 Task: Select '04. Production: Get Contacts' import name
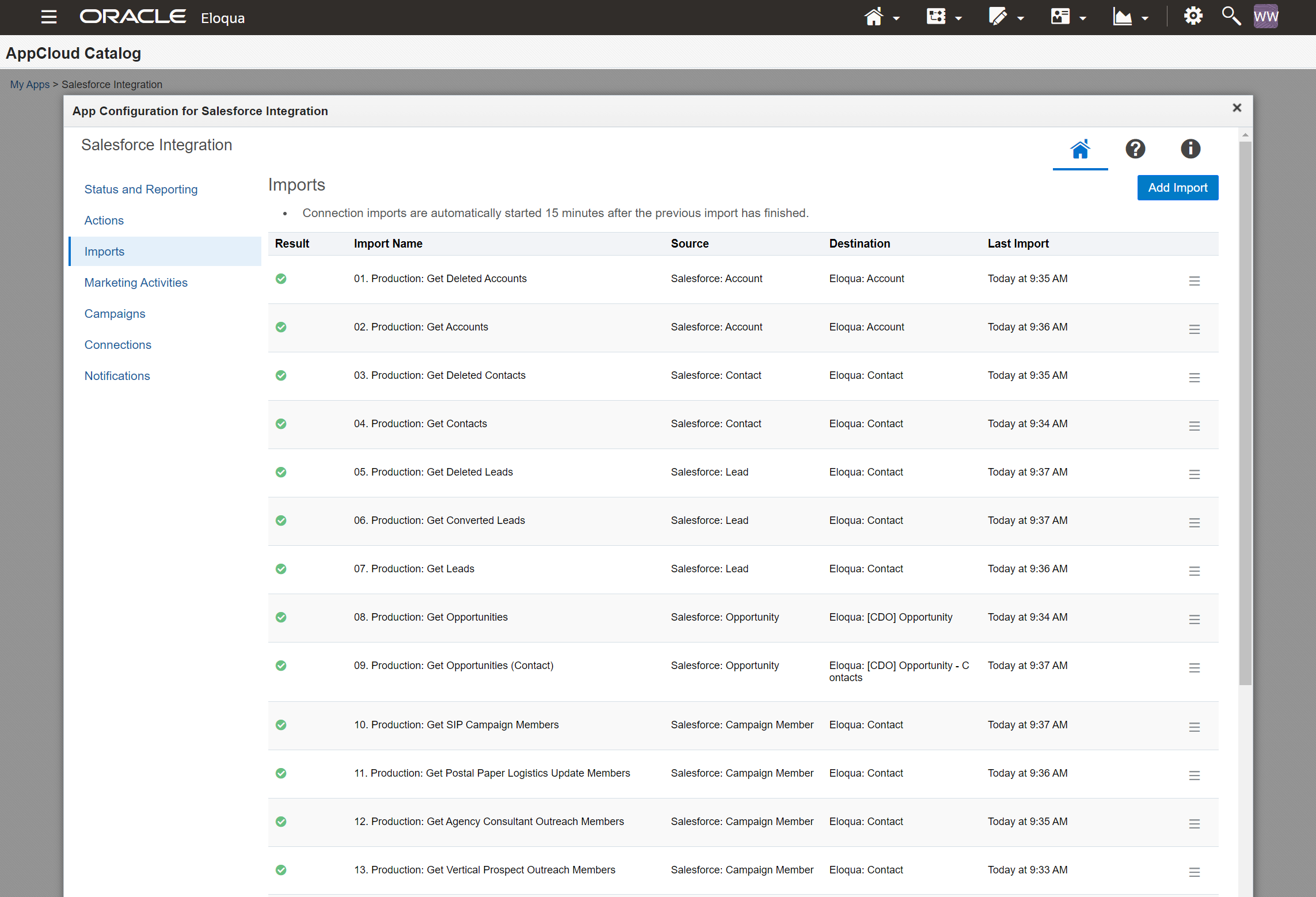point(420,424)
